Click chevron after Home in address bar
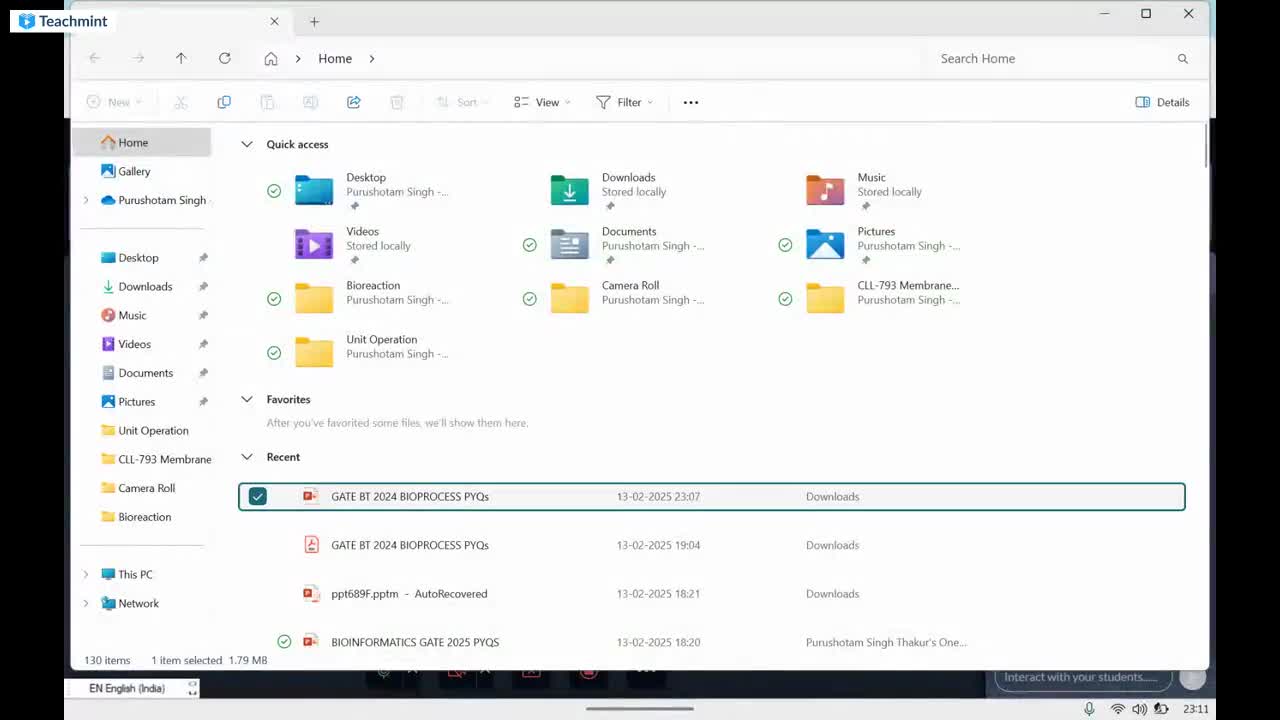The width and height of the screenshot is (1280, 720). (x=372, y=58)
